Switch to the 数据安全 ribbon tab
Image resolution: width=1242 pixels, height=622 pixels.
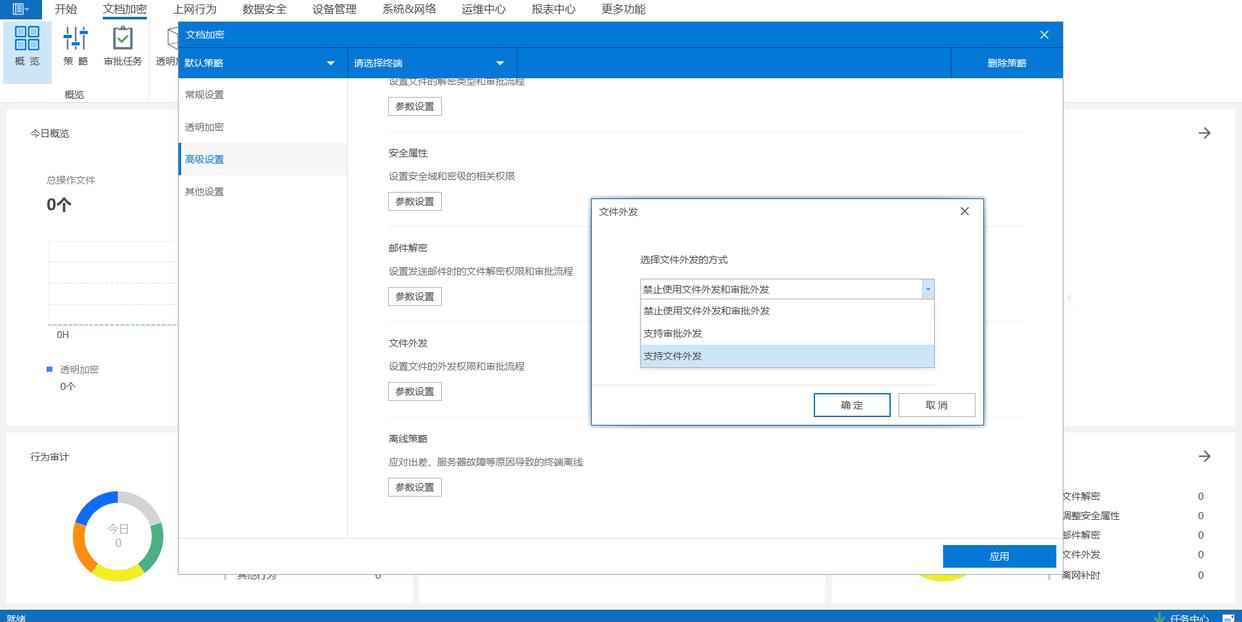tap(264, 9)
